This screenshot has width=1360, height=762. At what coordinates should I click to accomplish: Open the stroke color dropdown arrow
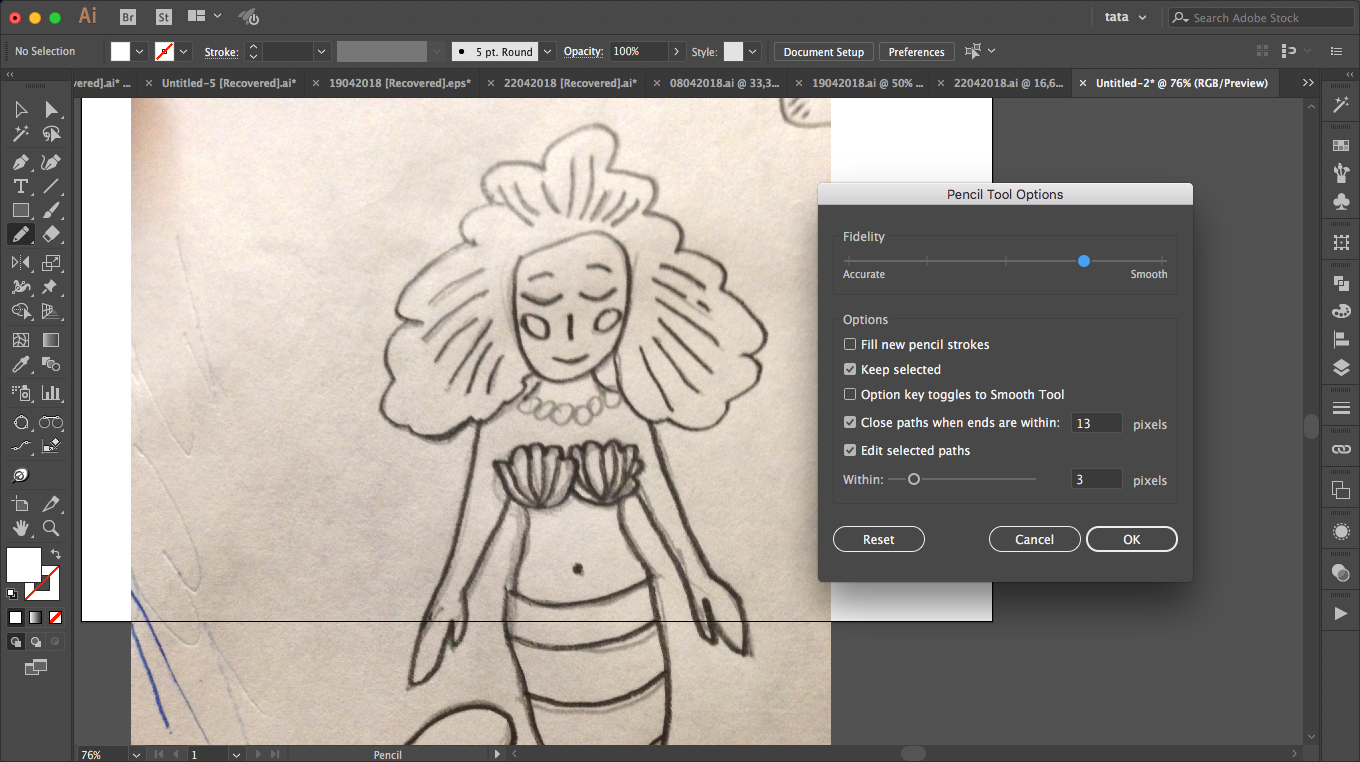pos(184,51)
